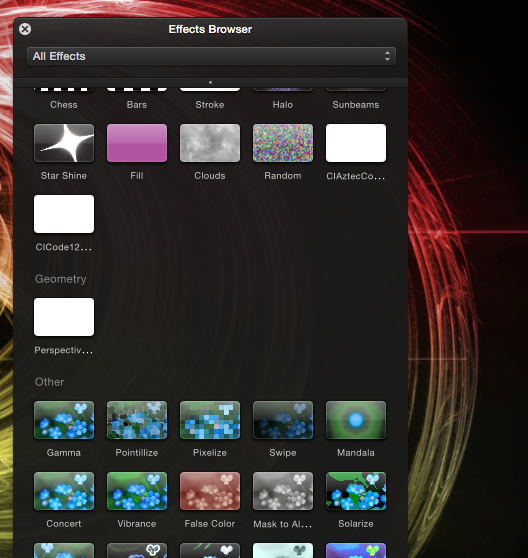Select the False Color effect
528x558 pixels.
tap(210, 491)
